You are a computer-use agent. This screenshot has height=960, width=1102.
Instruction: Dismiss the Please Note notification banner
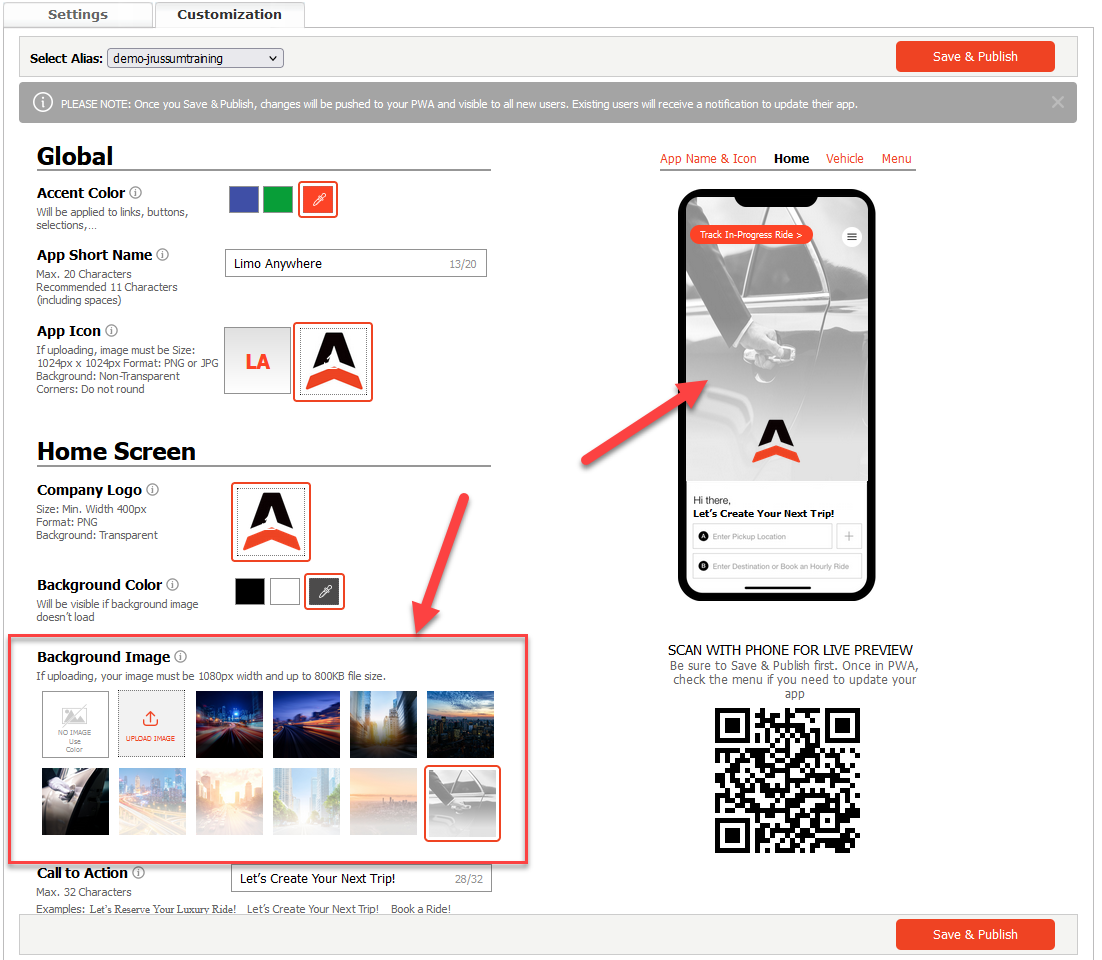coord(1058,102)
